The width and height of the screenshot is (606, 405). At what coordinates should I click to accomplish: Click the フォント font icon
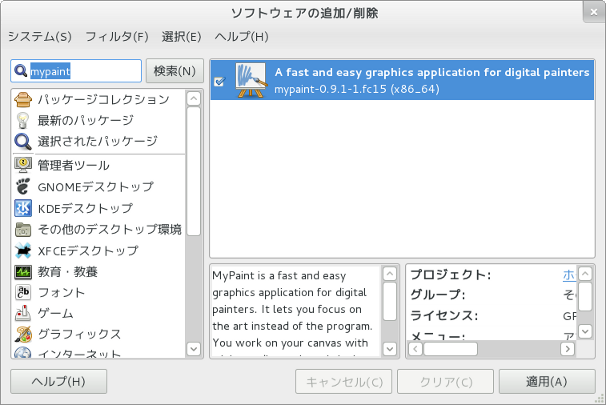click(x=23, y=293)
